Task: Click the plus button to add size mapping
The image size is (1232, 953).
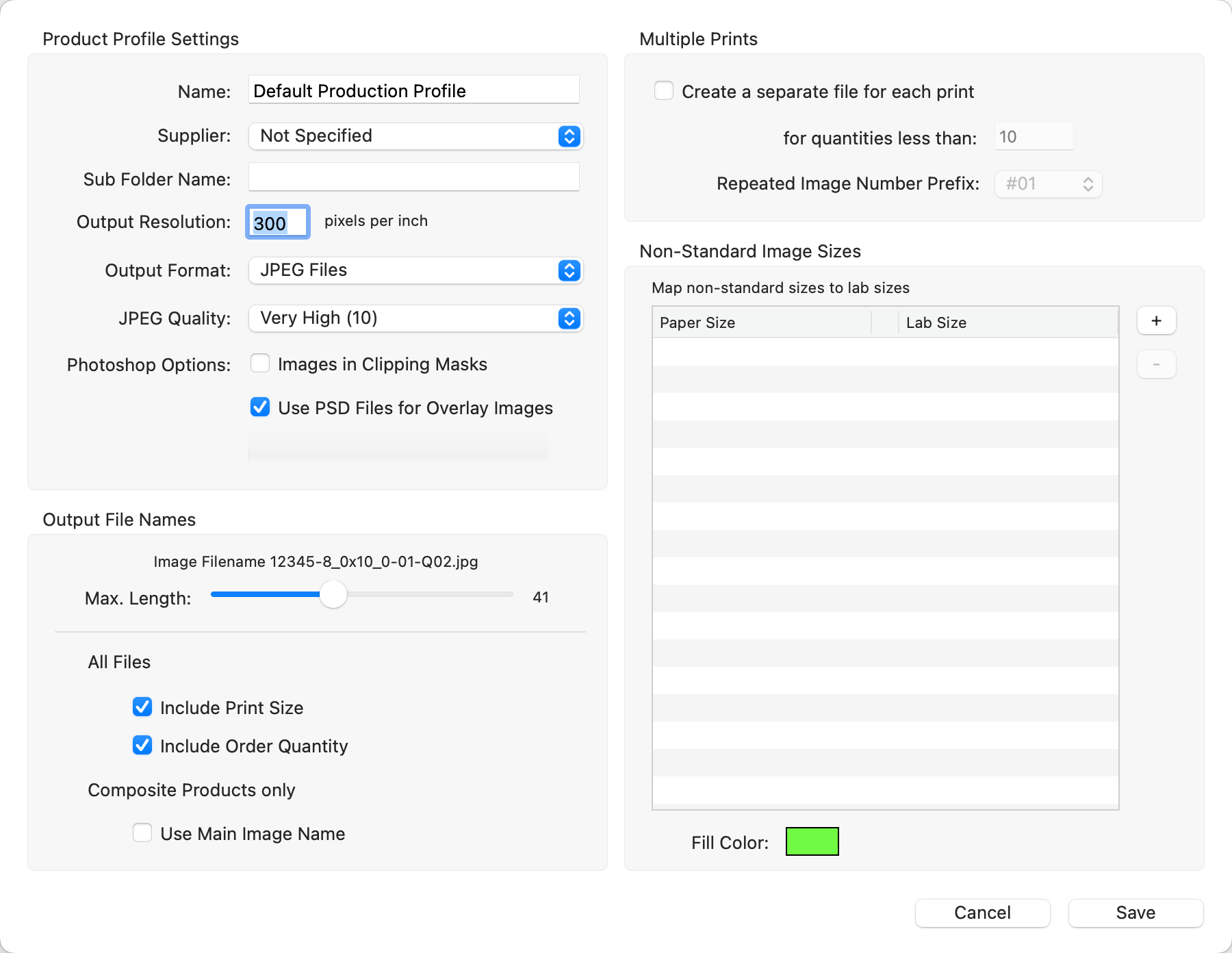Action: [1156, 321]
